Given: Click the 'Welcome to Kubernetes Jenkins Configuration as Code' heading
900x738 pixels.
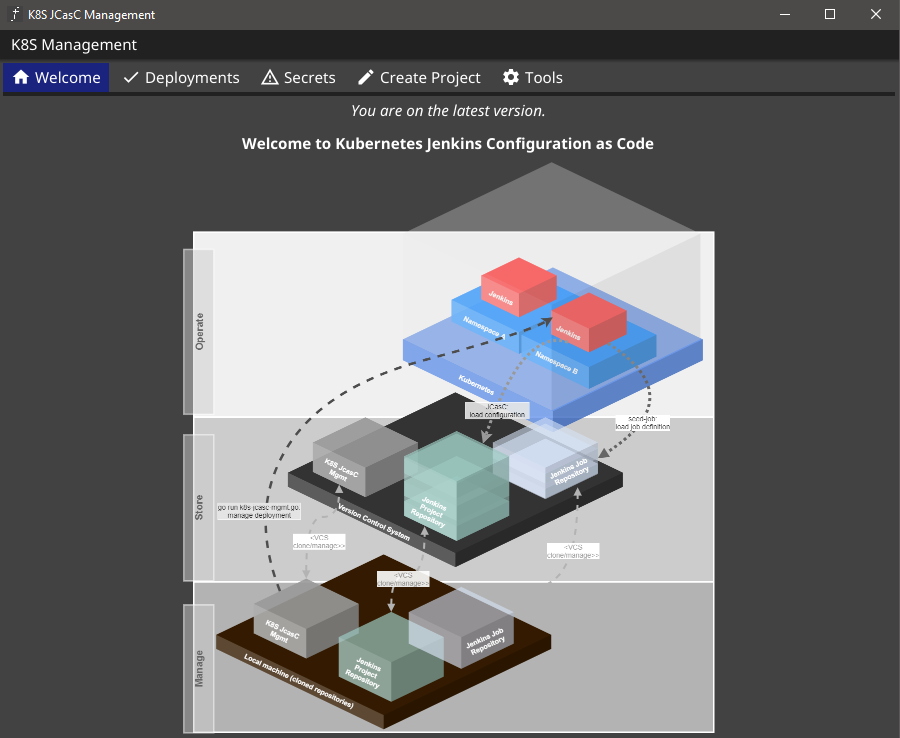Looking at the screenshot, I should (x=448, y=143).
